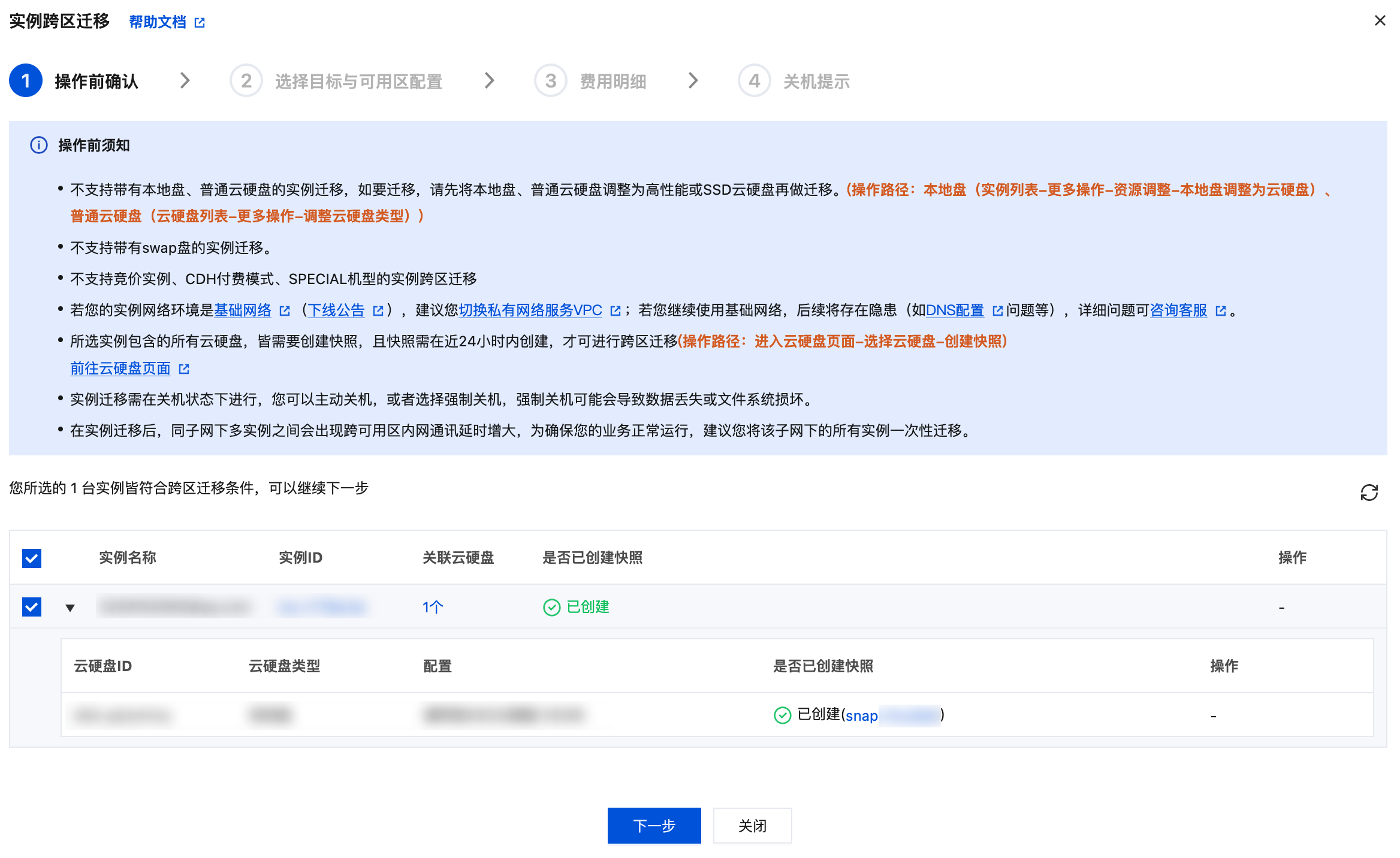Click external-link icon after 下线公告
Screen dimensions: 1400x858
pos(378,310)
